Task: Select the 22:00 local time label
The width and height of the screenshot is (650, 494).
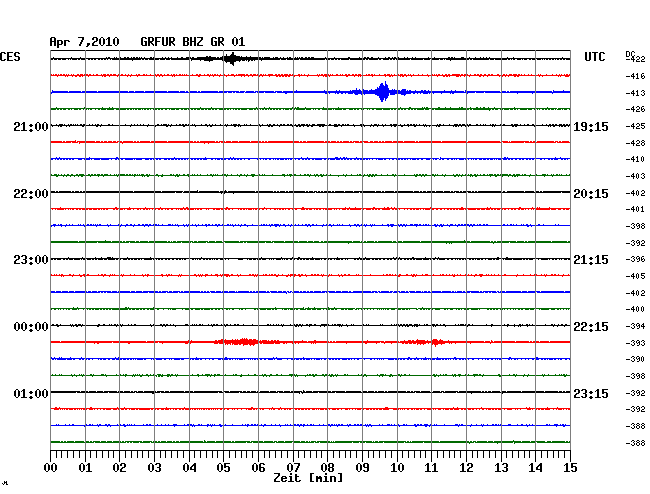Action: click(31, 194)
